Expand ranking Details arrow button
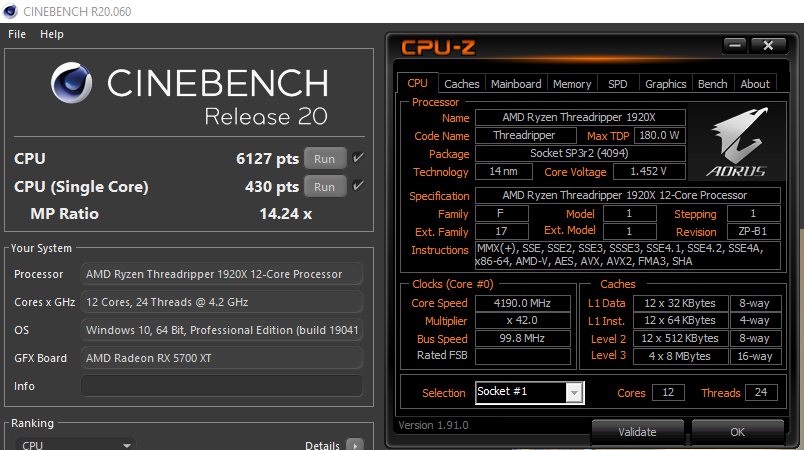The height and width of the screenshot is (450, 804). click(355, 445)
